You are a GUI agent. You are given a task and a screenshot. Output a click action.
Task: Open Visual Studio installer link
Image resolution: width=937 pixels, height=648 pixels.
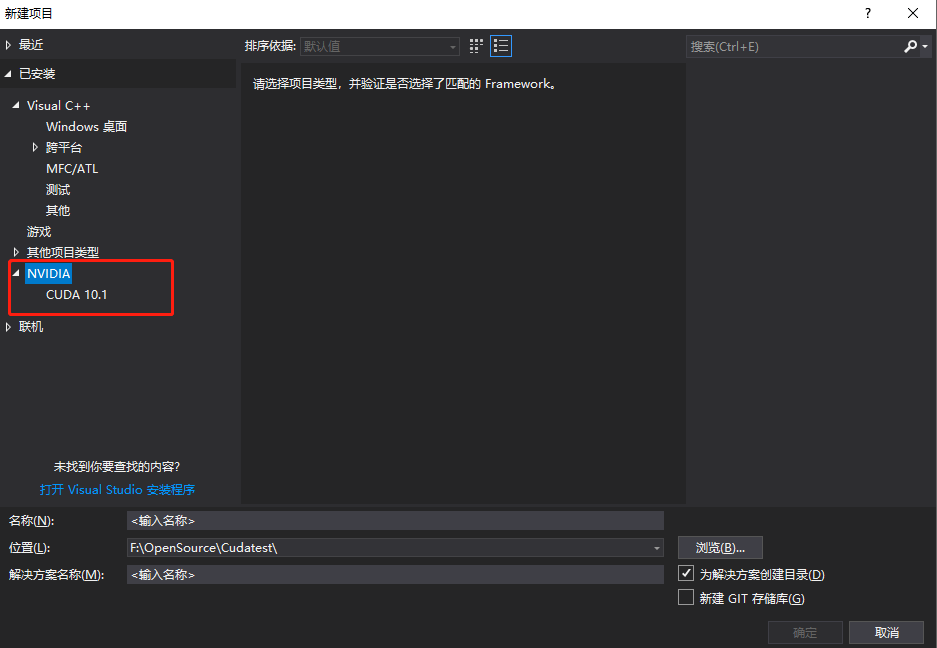[x=117, y=490]
